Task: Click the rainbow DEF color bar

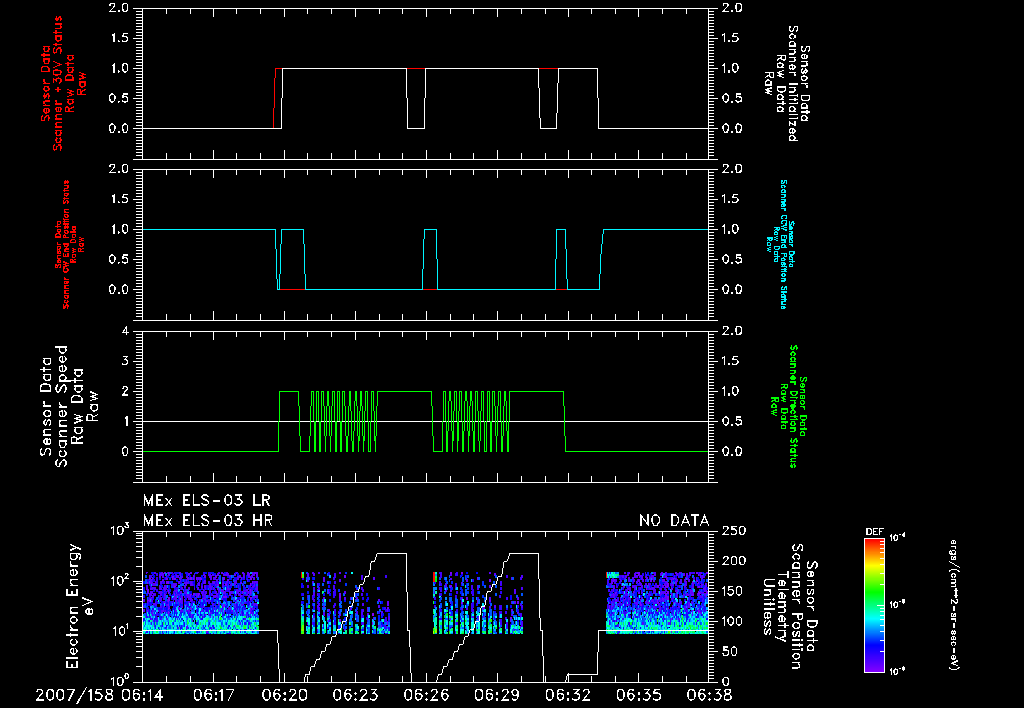Action: point(874,605)
